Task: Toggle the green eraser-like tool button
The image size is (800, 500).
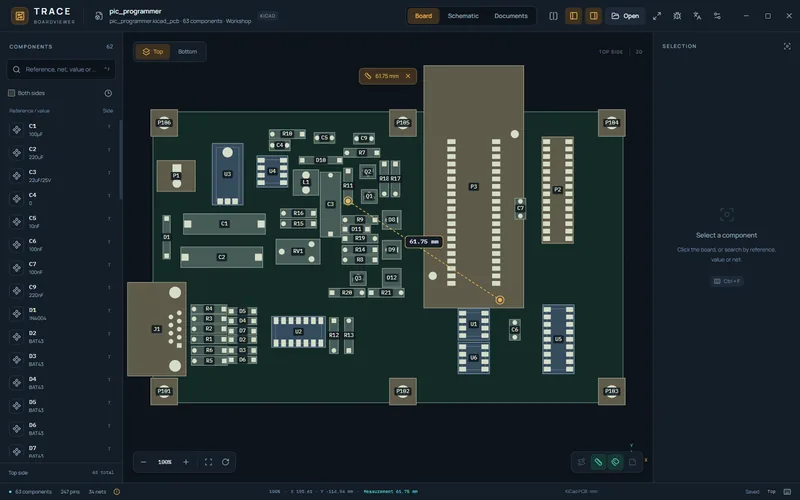Action: [x=615, y=462]
